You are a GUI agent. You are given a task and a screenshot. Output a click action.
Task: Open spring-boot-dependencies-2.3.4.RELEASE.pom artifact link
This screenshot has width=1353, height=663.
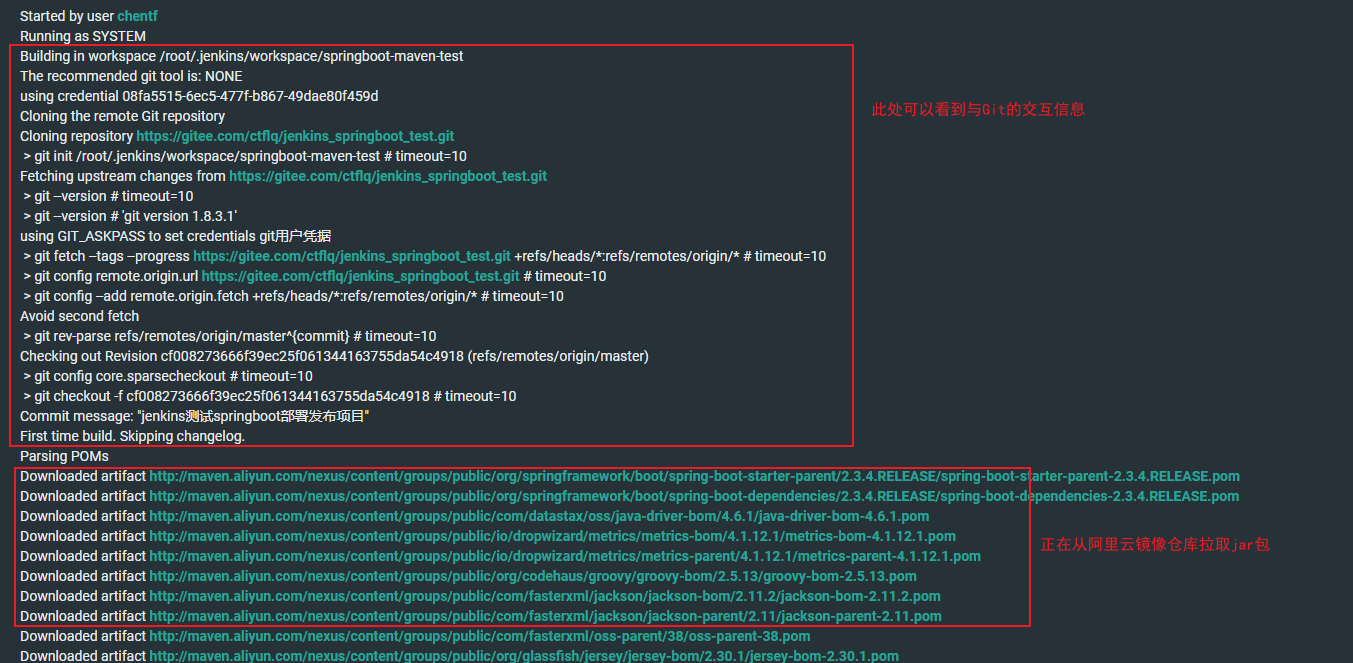coord(694,496)
